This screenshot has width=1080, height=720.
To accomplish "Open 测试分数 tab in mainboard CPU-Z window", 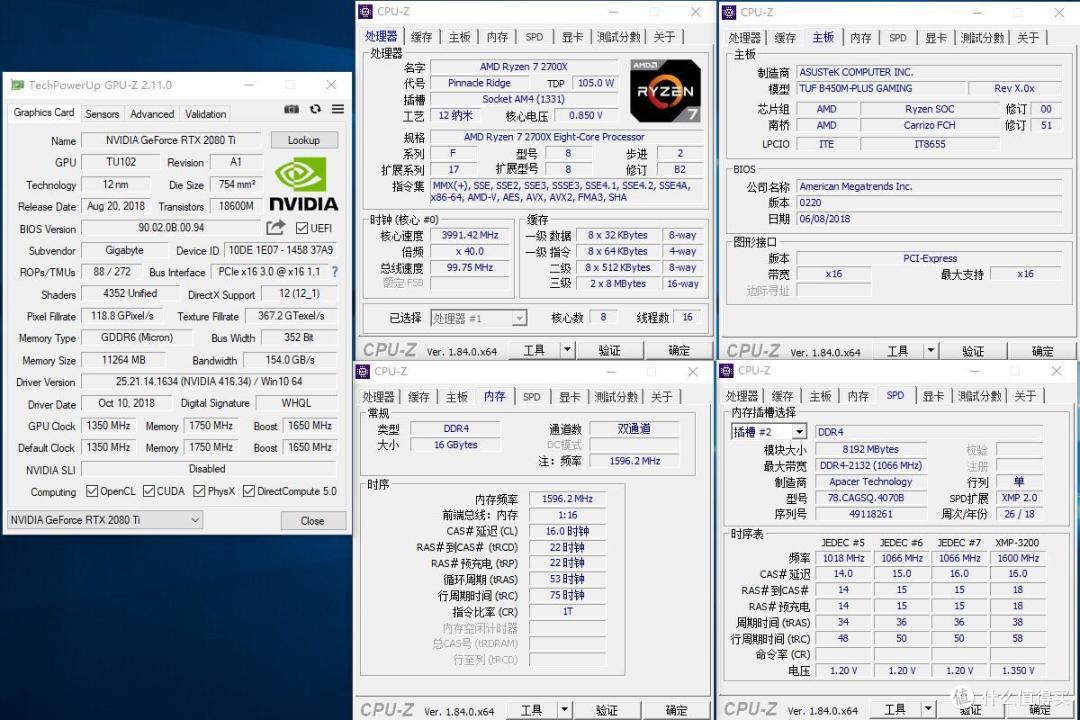I will coord(982,38).
